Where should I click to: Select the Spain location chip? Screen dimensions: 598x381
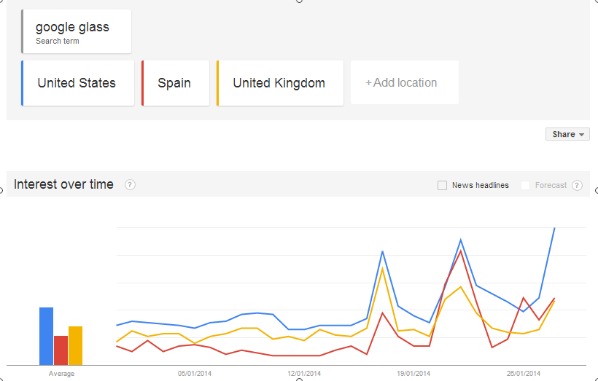tap(175, 83)
